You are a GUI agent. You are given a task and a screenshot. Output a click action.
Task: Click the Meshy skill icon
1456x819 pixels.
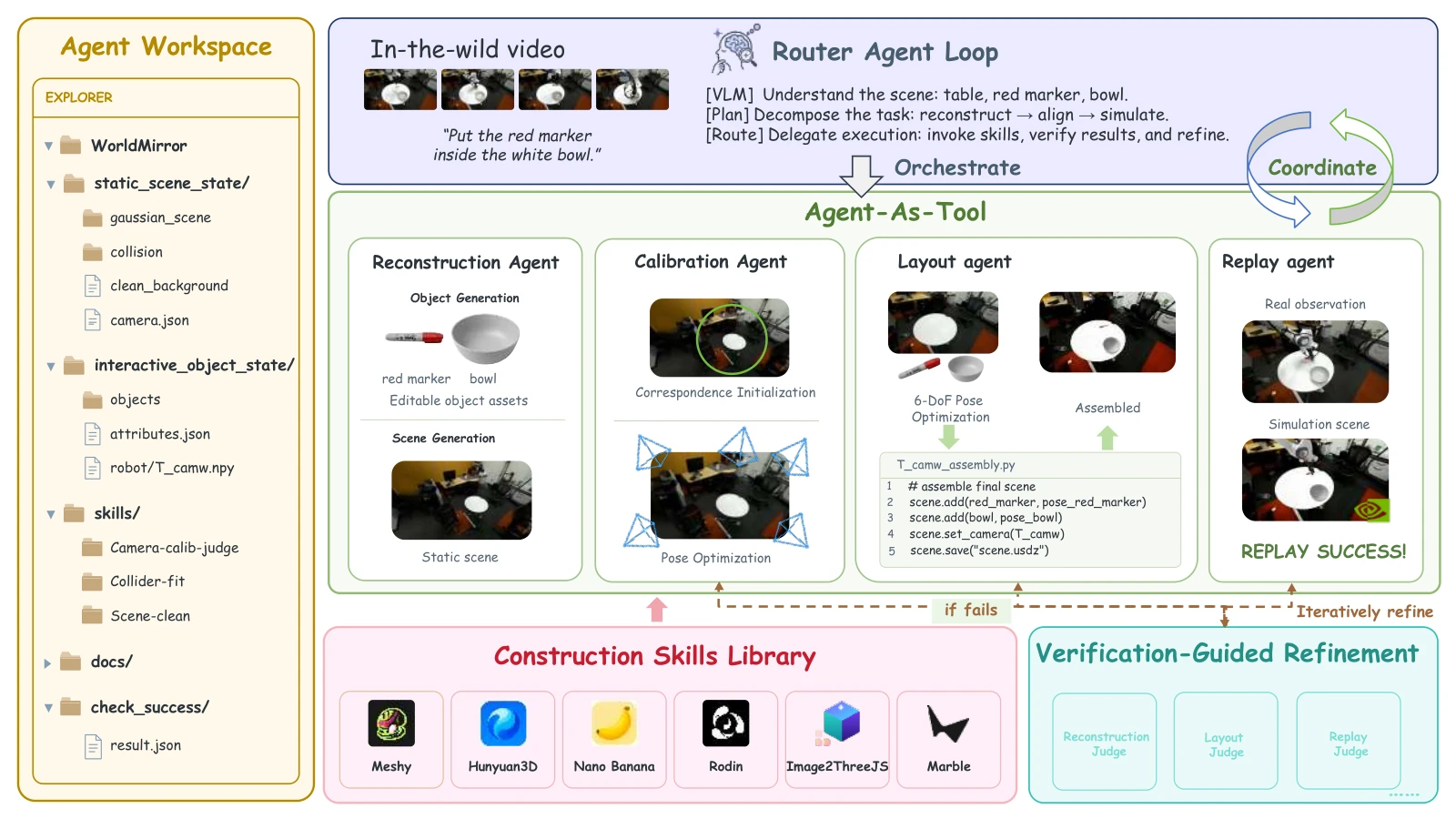(391, 723)
